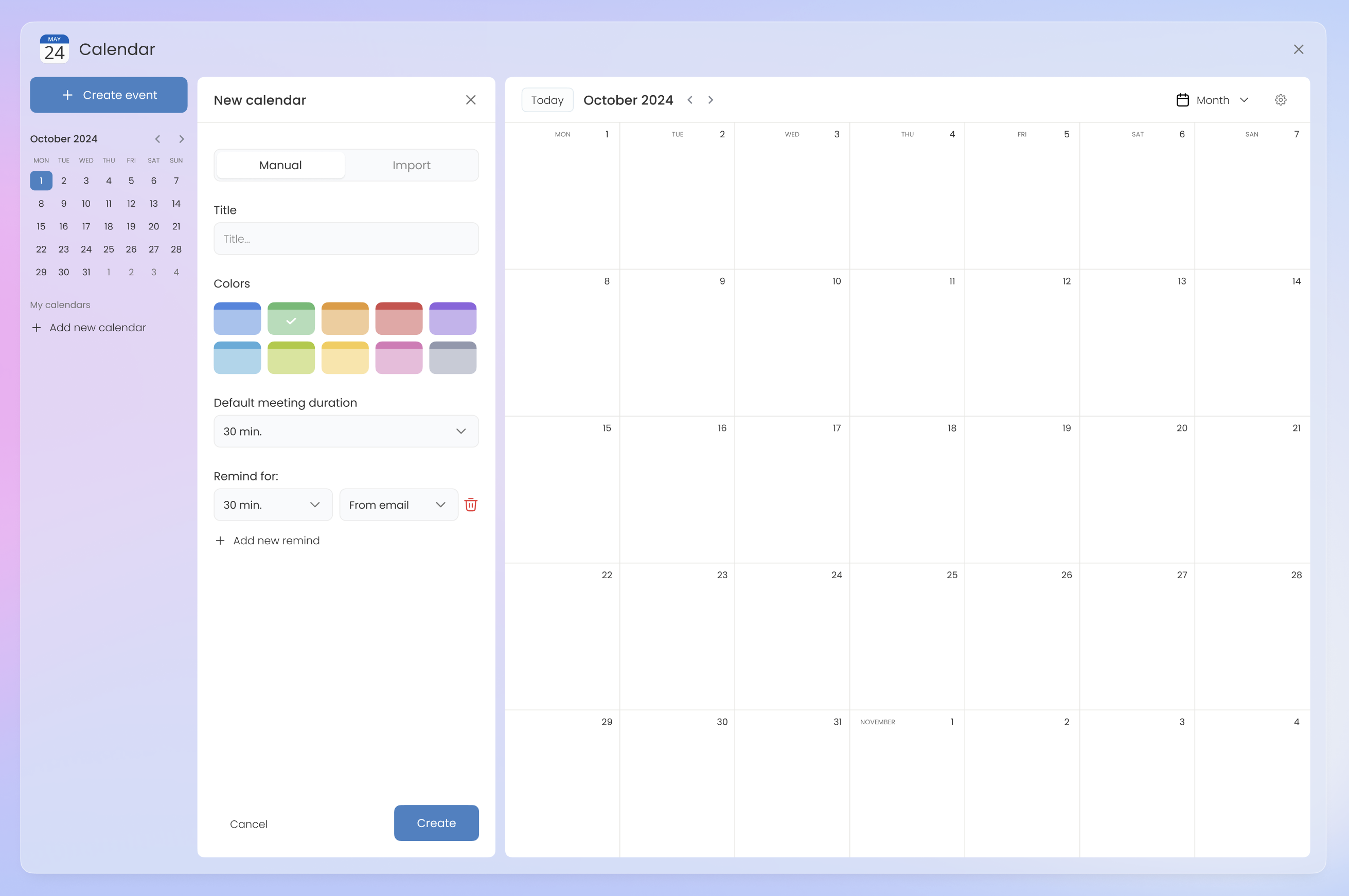
Task: Pick the lime color swatch
Action: [291, 357]
